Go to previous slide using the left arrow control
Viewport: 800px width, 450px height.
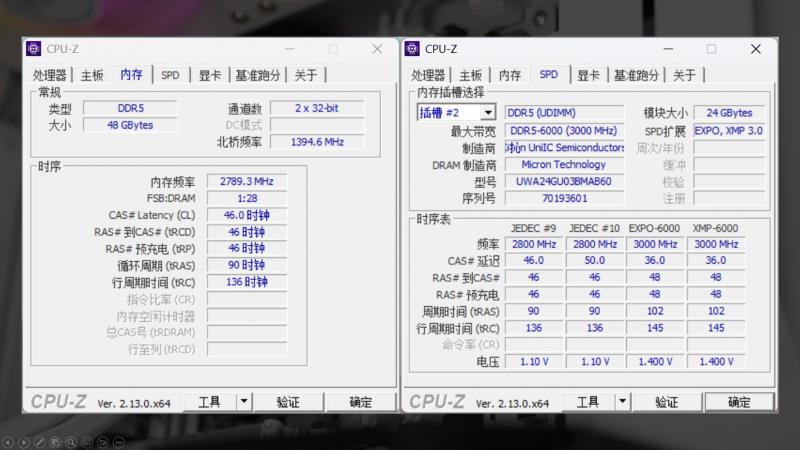(x=8, y=442)
